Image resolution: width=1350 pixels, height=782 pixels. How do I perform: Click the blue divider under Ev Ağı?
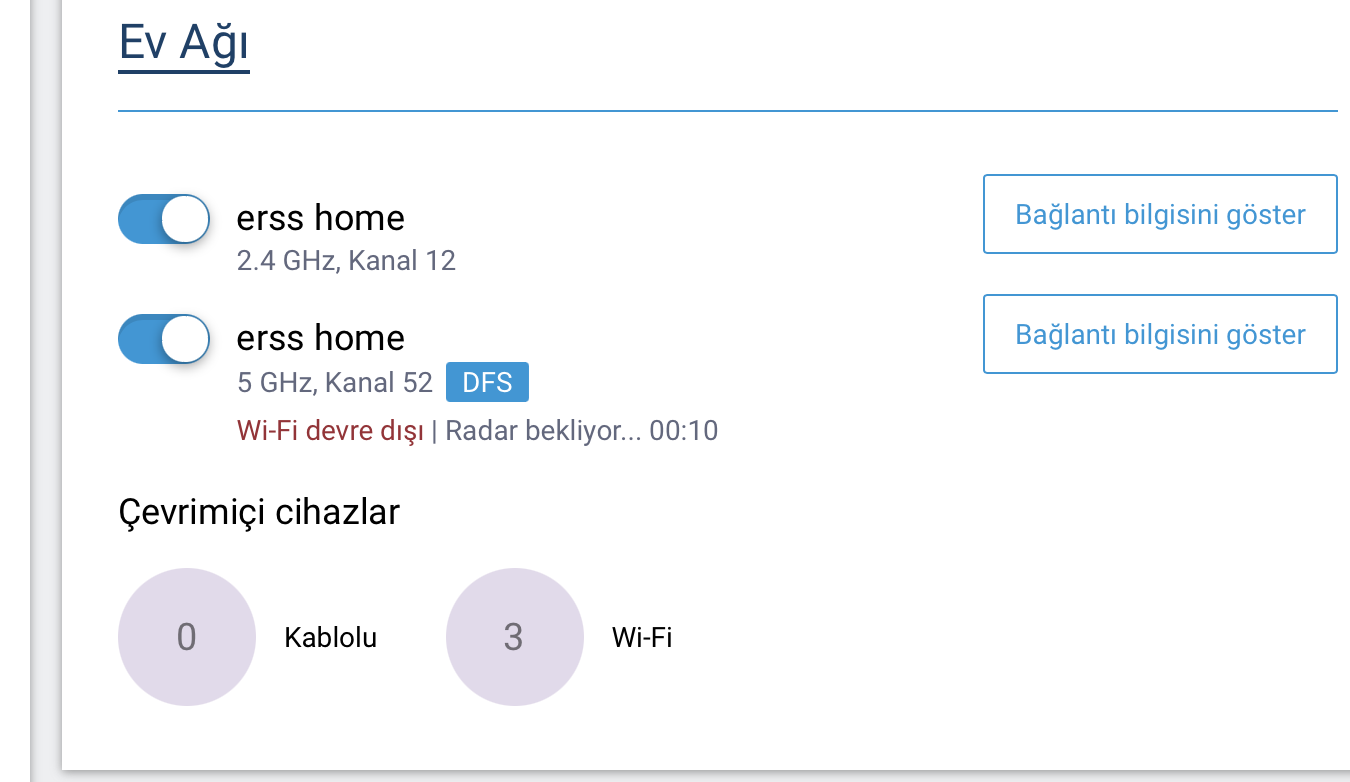pos(728,110)
